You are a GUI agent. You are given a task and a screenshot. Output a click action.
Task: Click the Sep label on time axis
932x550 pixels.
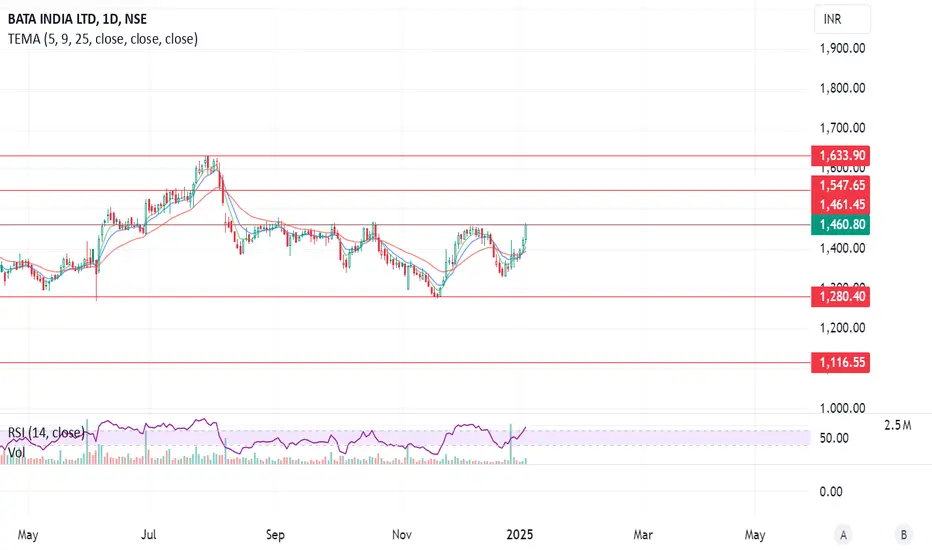[275, 535]
